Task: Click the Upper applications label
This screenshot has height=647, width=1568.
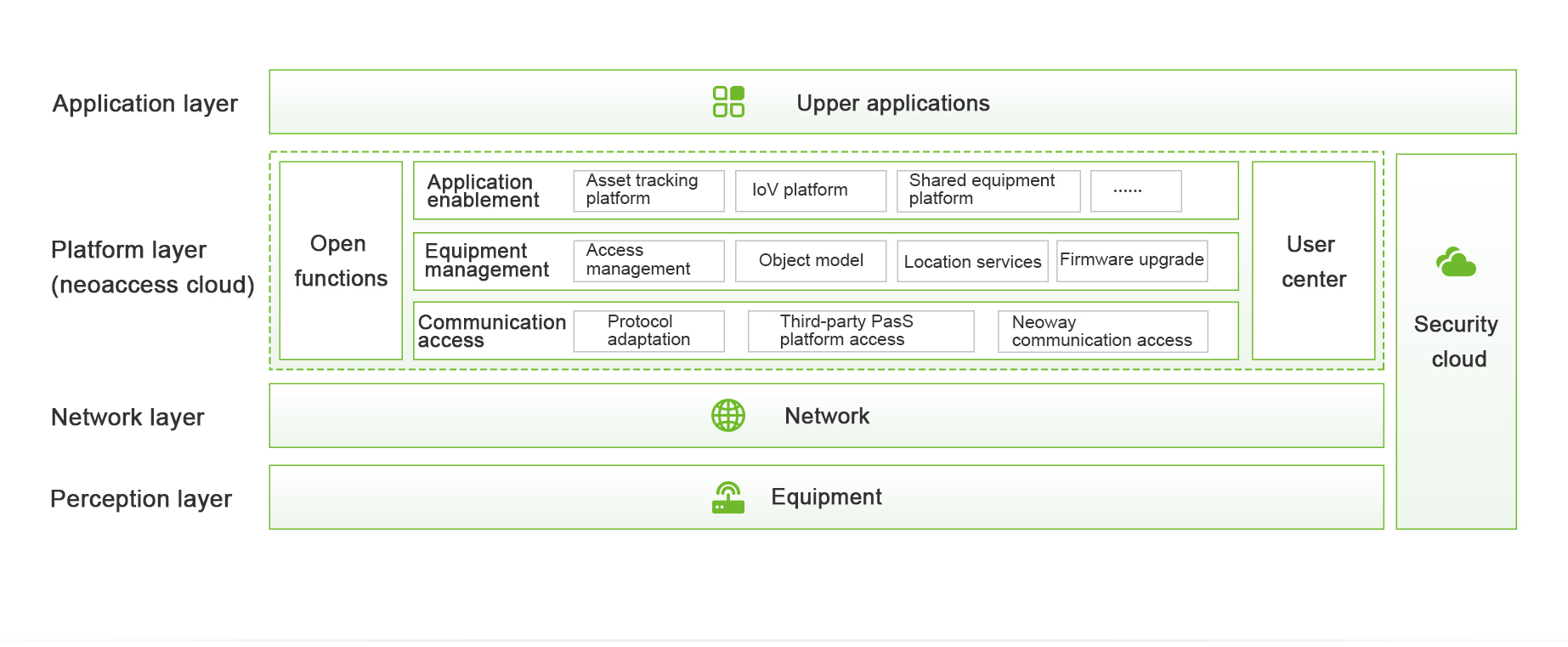Action: 892,104
